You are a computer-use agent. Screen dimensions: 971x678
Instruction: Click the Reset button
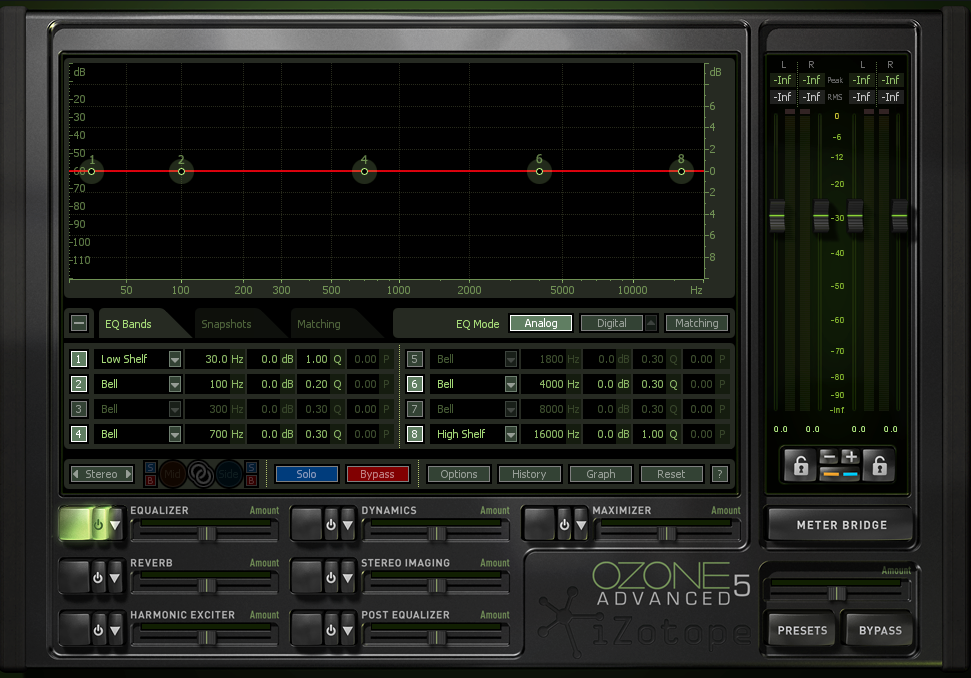pos(671,474)
